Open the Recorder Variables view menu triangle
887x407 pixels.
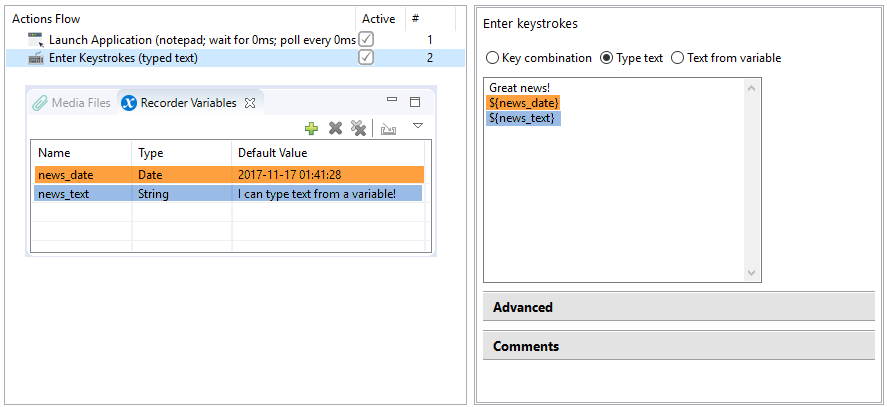pos(417,126)
